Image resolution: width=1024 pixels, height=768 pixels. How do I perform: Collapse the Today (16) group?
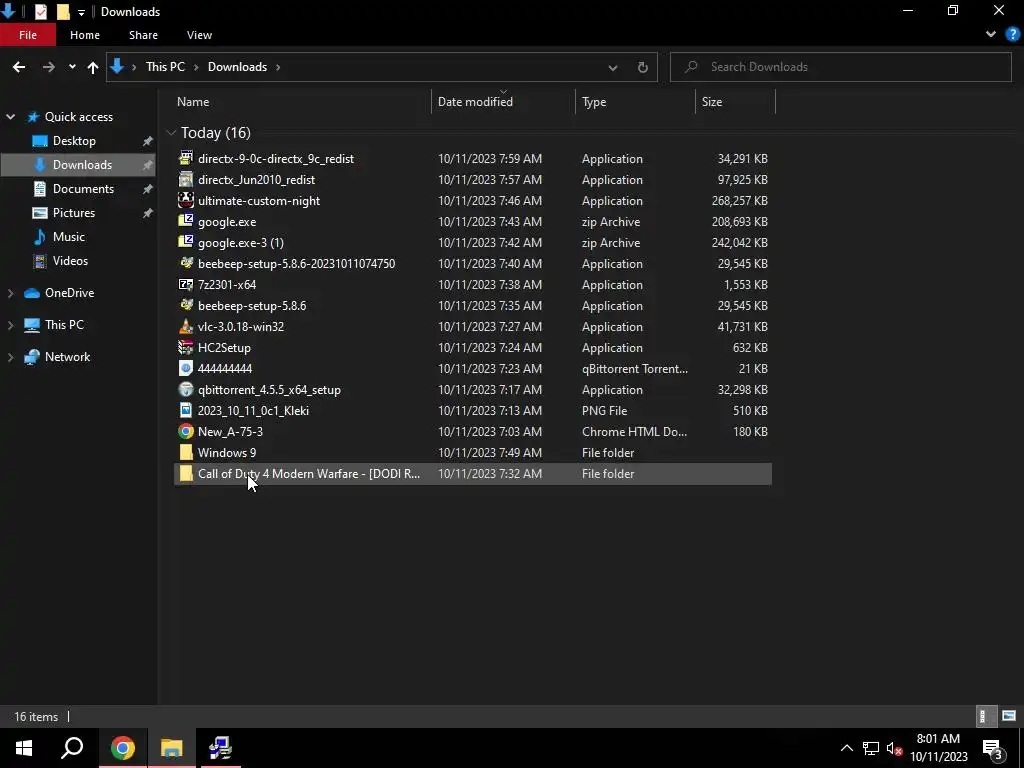click(171, 133)
